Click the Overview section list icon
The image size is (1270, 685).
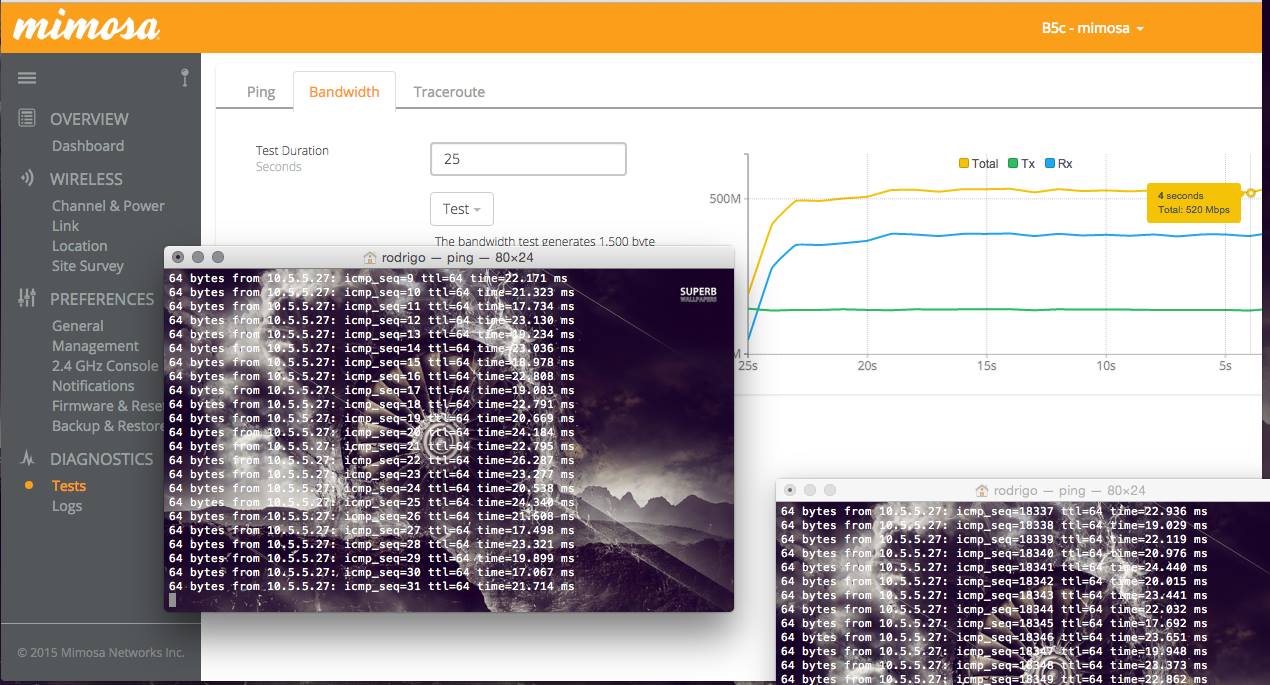pyautogui.click(x=27, y=118)
